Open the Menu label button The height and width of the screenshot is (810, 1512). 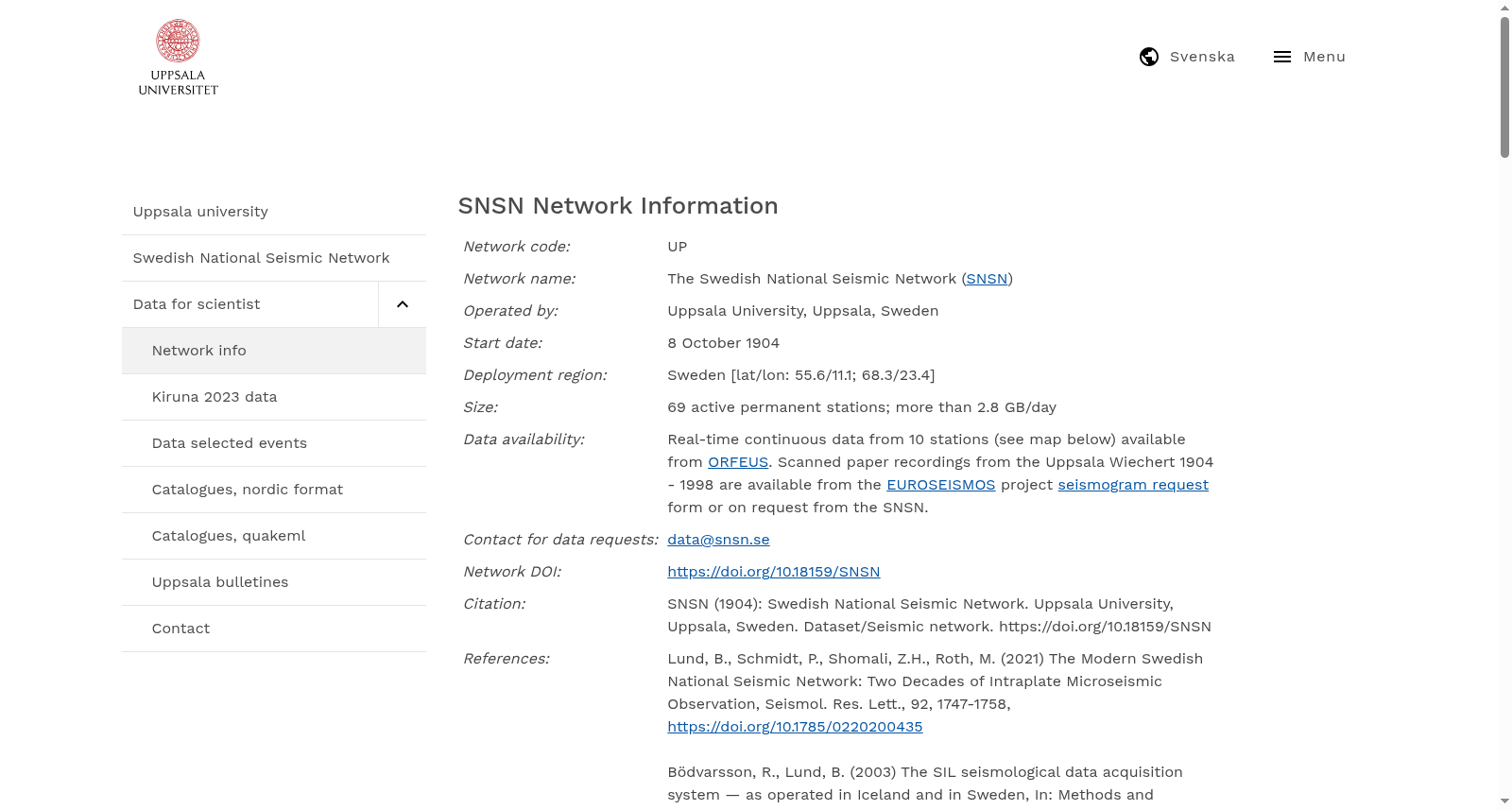click(1324, 57)
